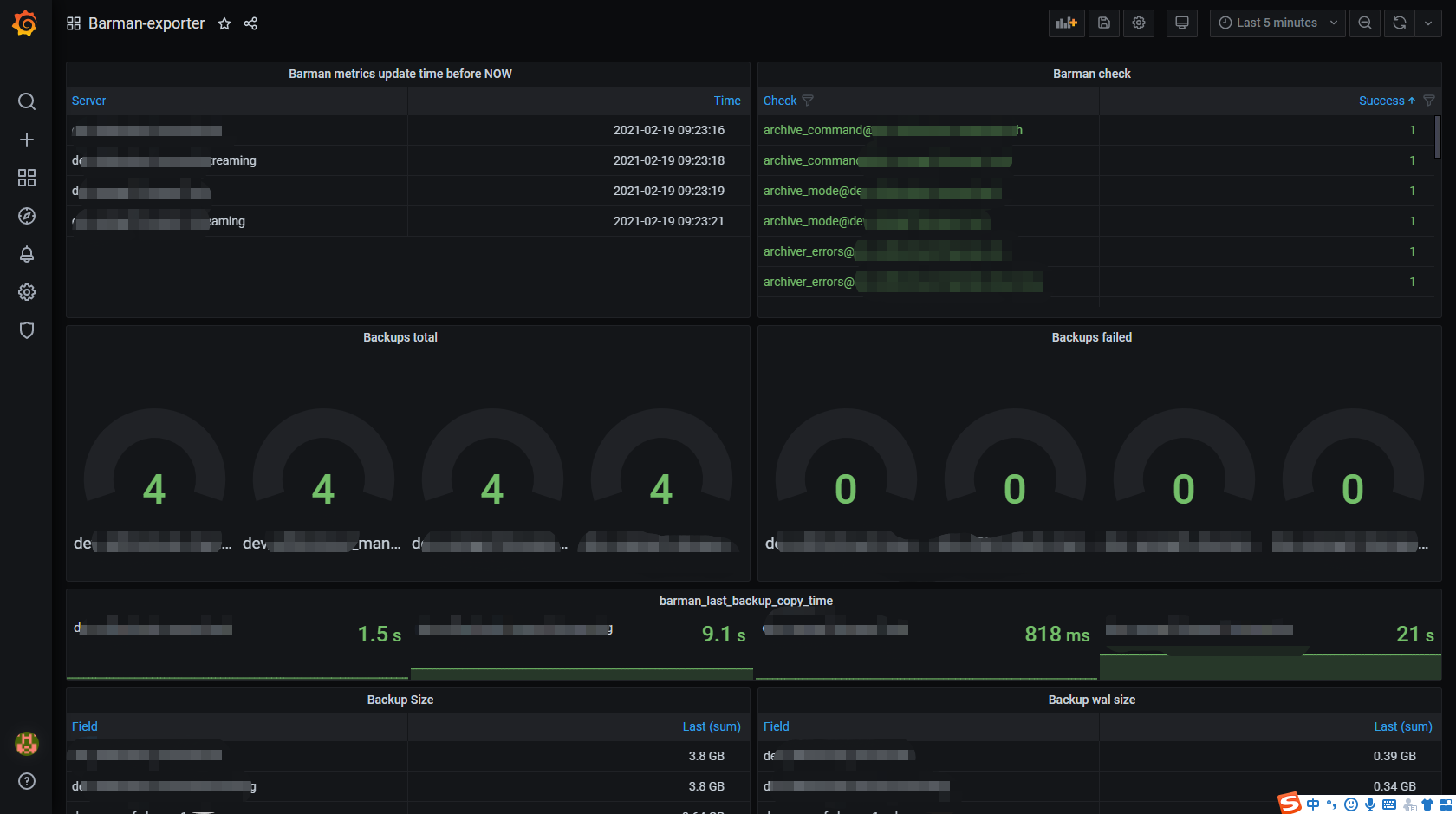Screen dimensions: 1456x814
Task: Share the Barman-exporter dashboard
Action: 250,23
